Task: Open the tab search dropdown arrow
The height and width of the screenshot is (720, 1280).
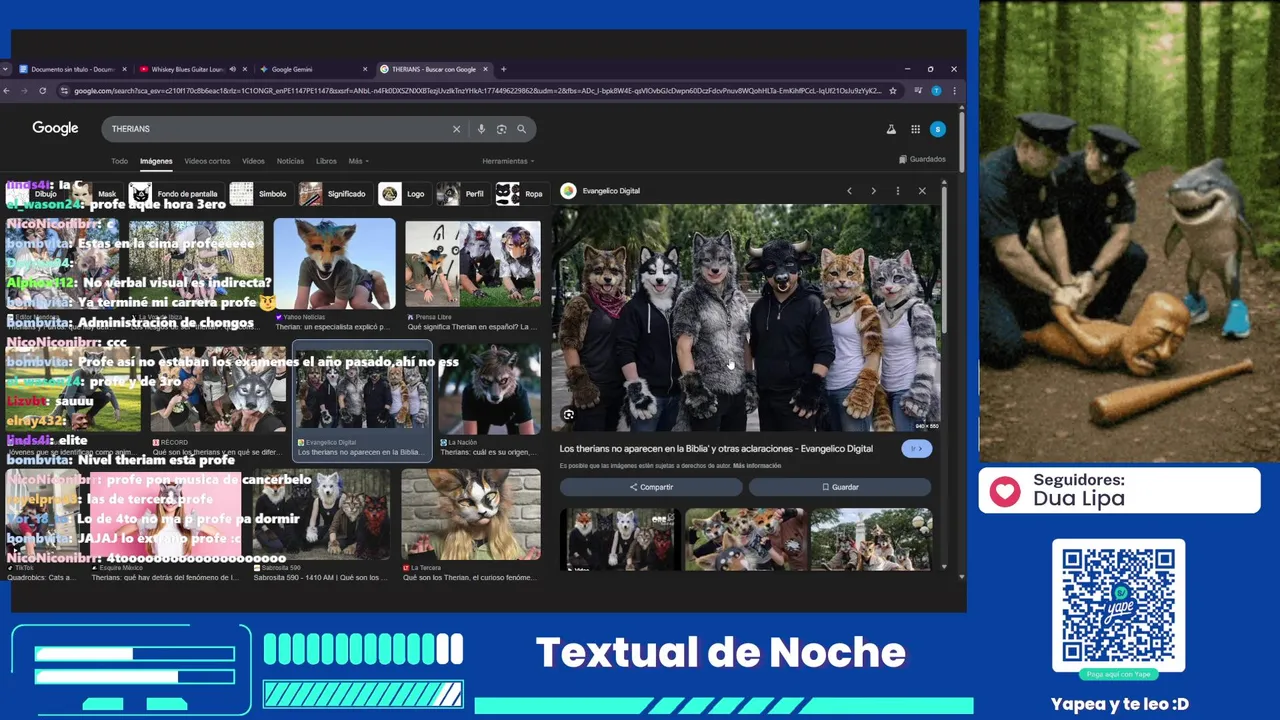Action: (6, 69)
